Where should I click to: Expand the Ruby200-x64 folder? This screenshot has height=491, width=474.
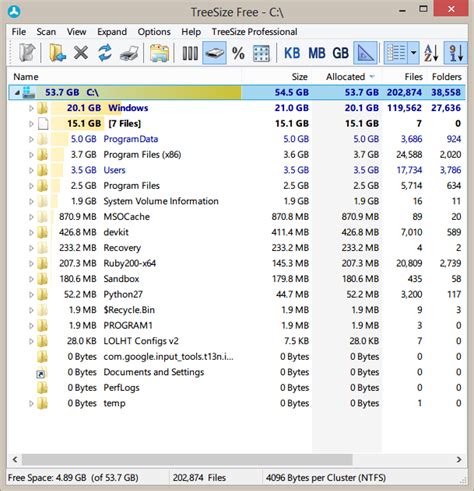coord(31,264)
